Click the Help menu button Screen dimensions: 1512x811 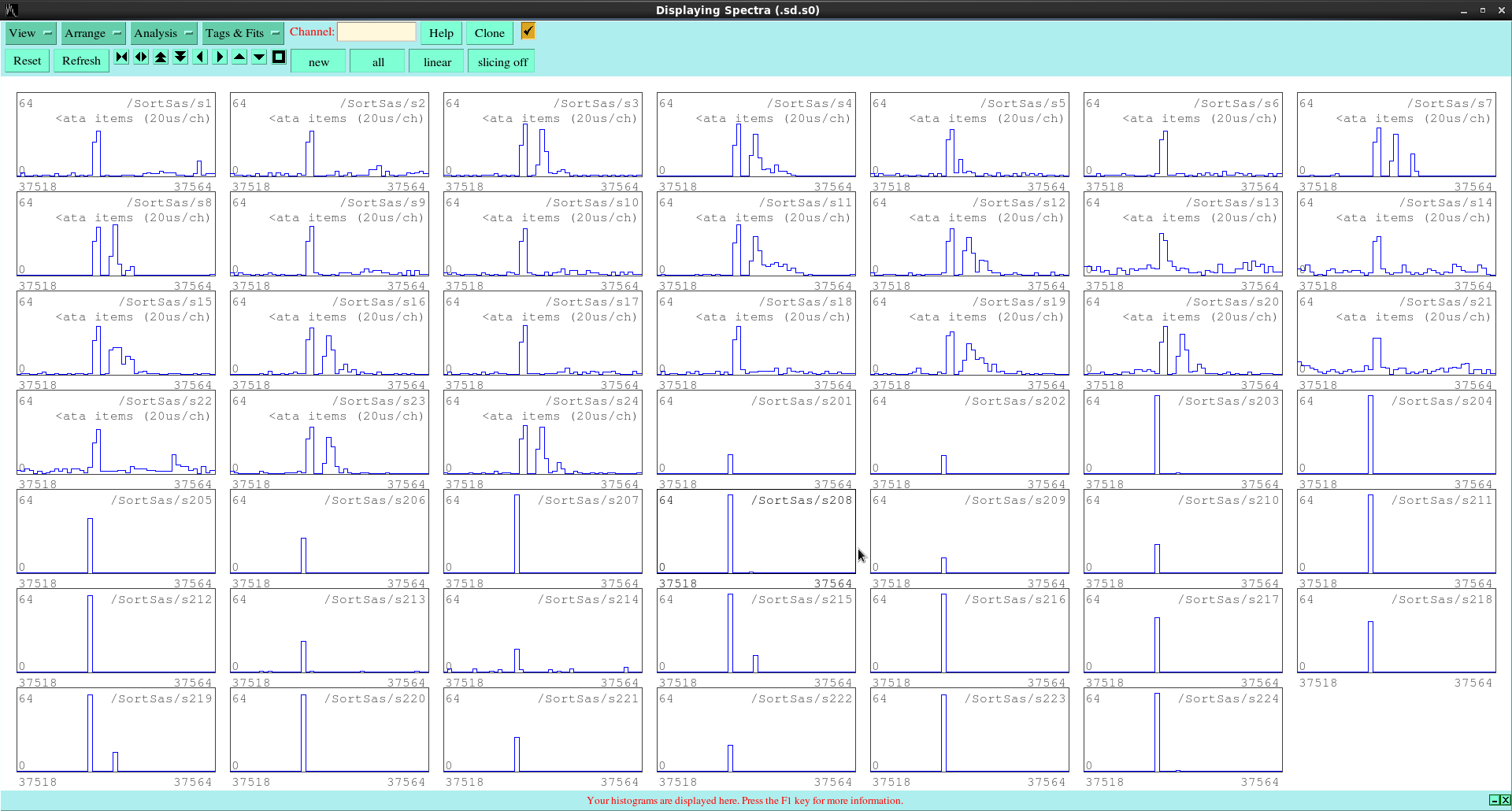(x=441, y=33)
